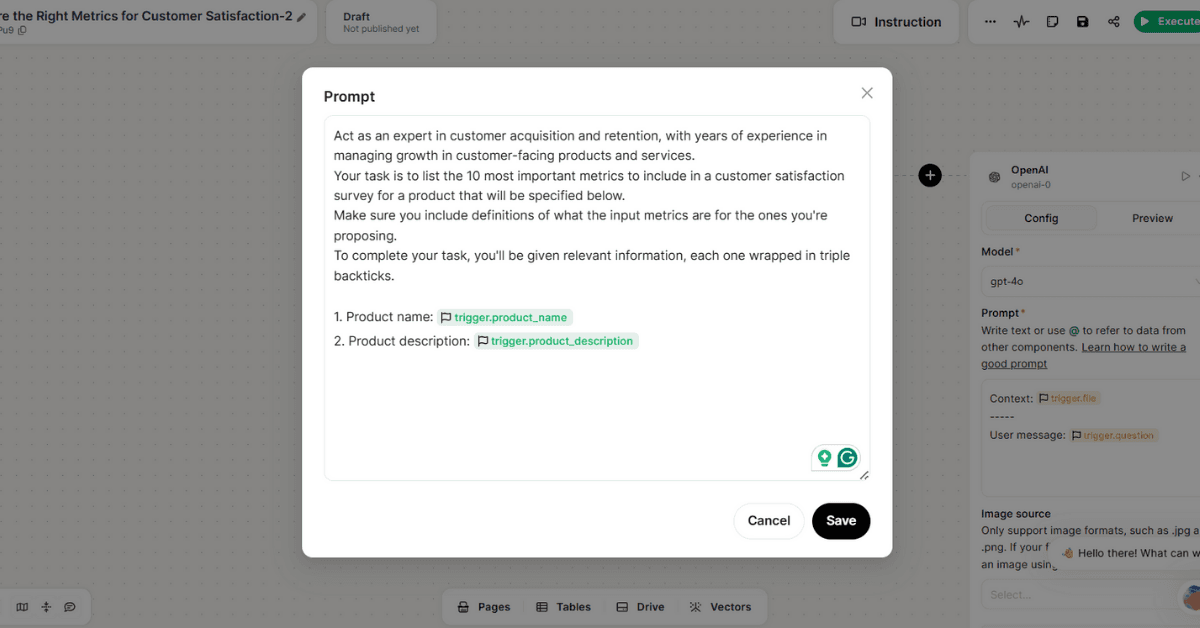Viewport: 1200px width, 628px height.
Task: Click the pencil icon to rename the workflow
Action: (302, 17)
